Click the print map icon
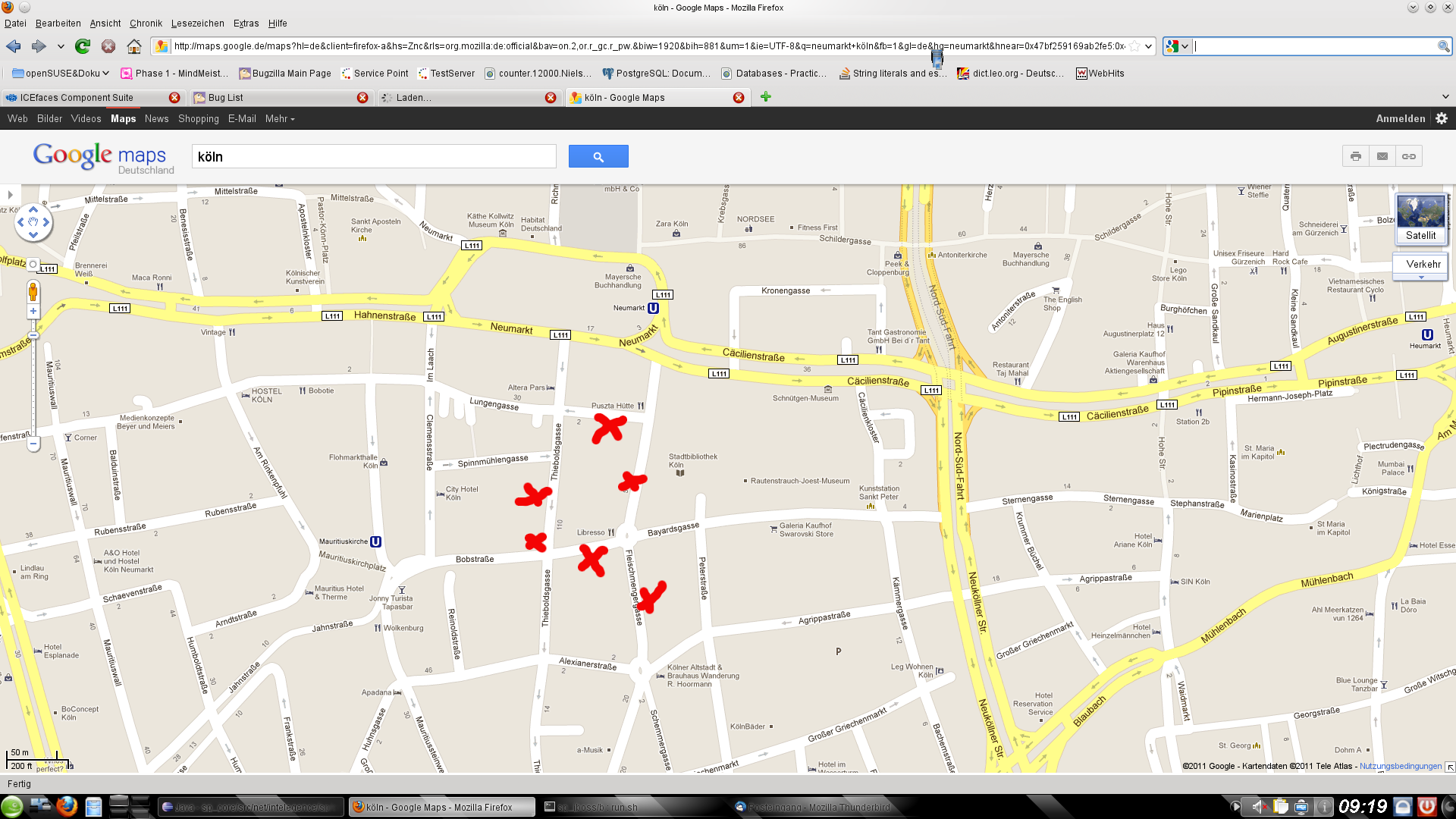 pyautogui.click(x=1356, y=156)
